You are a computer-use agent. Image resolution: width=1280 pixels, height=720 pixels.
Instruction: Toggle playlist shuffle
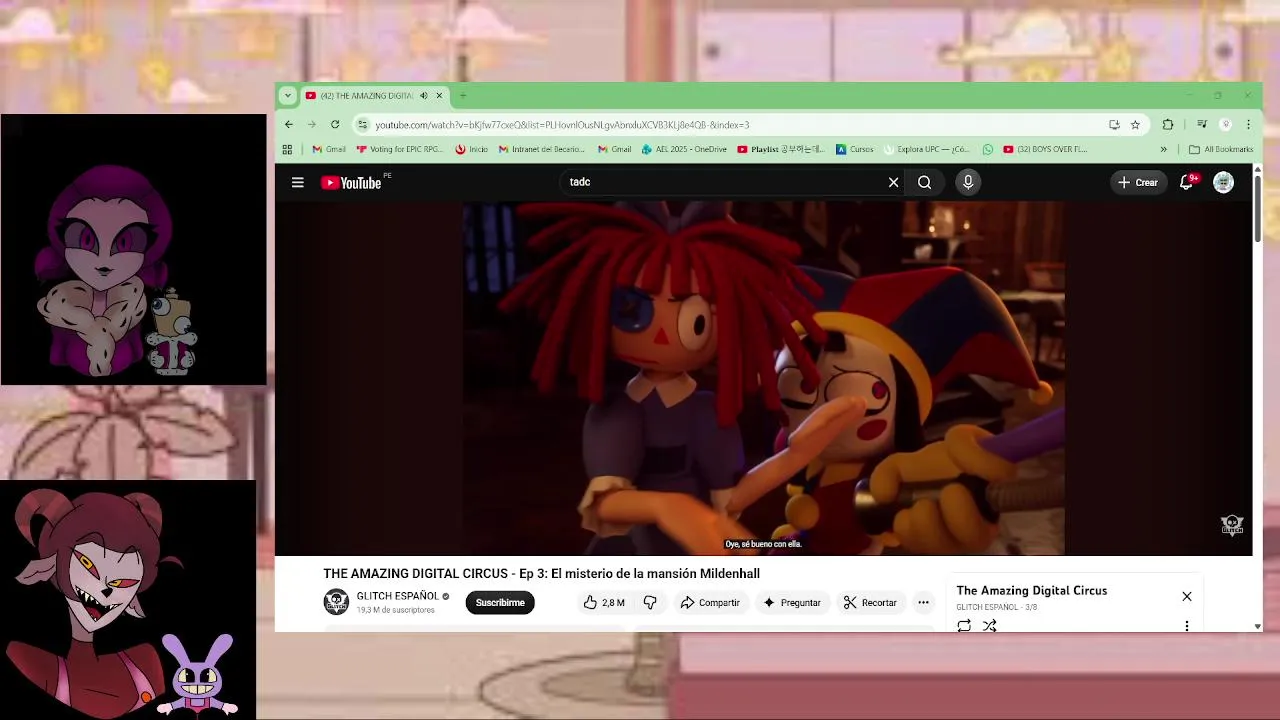pyautogui.click(x=989, y=625)
